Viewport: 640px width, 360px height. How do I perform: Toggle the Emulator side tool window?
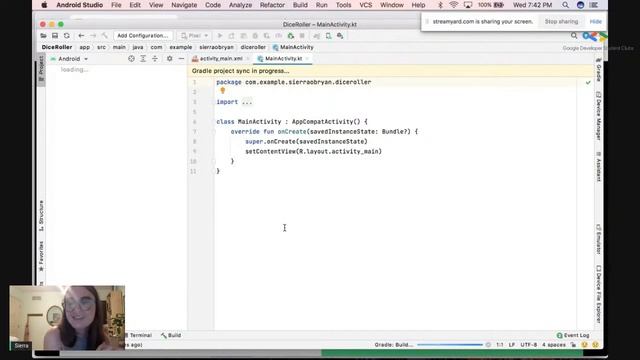click(x=599, y=239)
